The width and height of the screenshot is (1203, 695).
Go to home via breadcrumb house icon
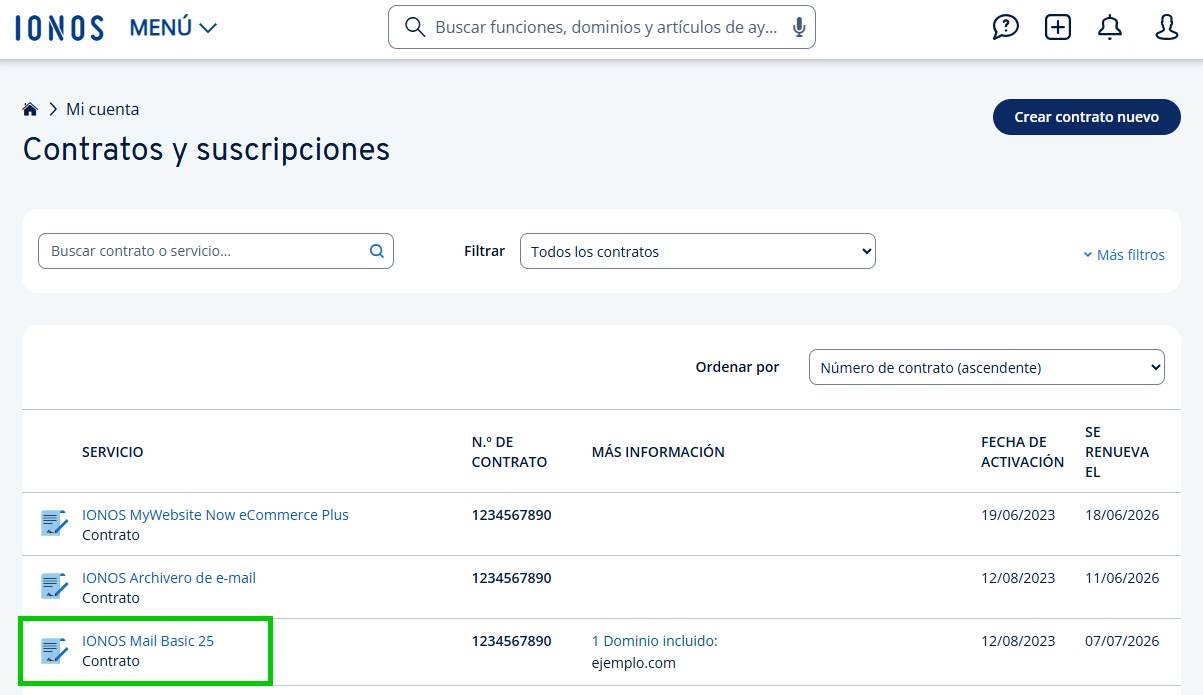point(30,109)
